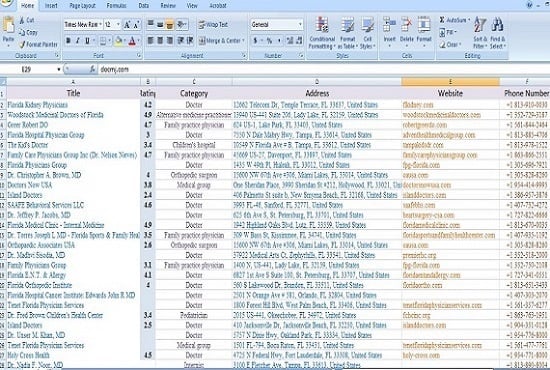Decrease font size with Shrink Font
The height and width of the screenshot is (370, 550).
(x=136, y=25)
